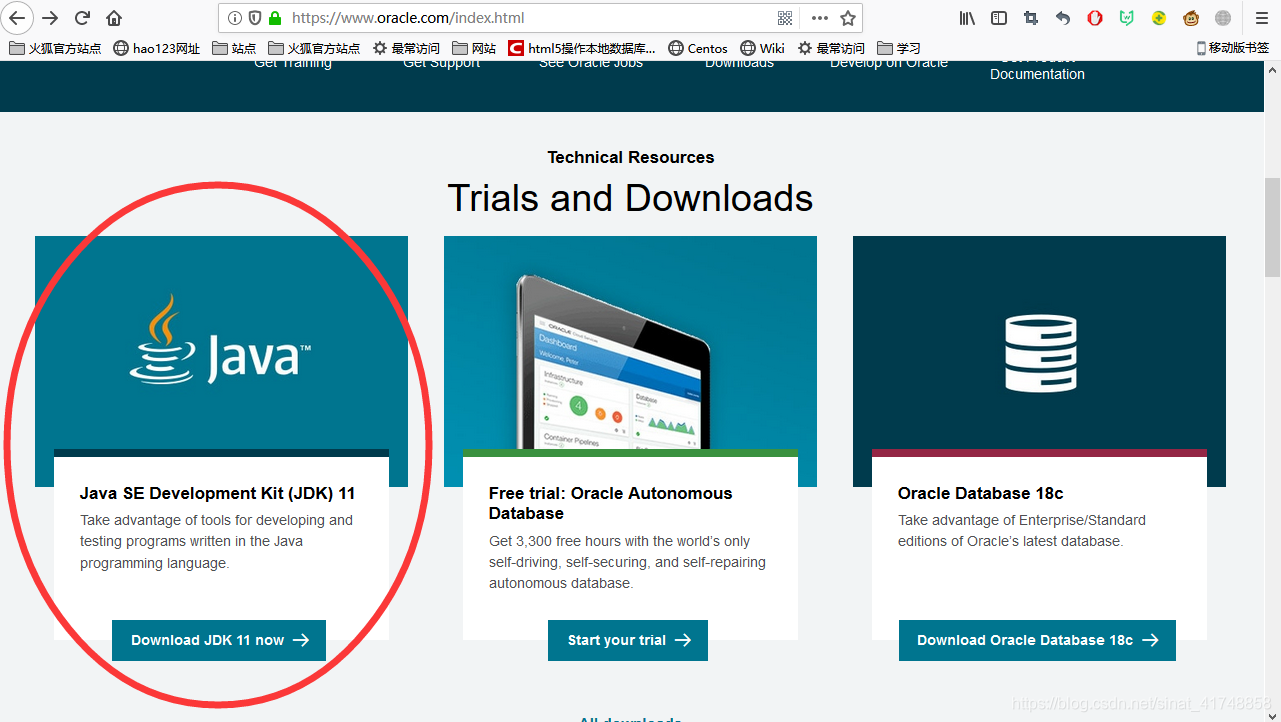The image size is (1281, 722).
Task: Open the green shield extension icon
Action: tap(1127, 18)
